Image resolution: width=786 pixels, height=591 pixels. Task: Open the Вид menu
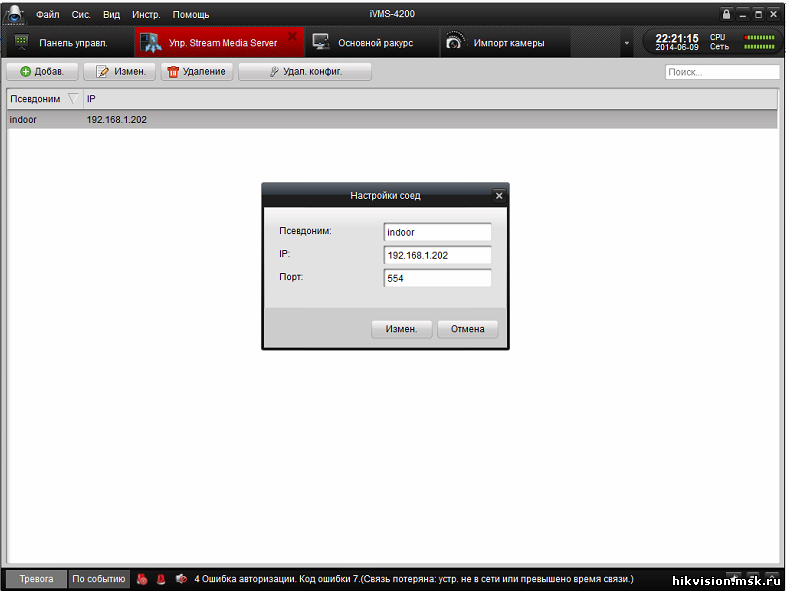(x=111, y=15)
